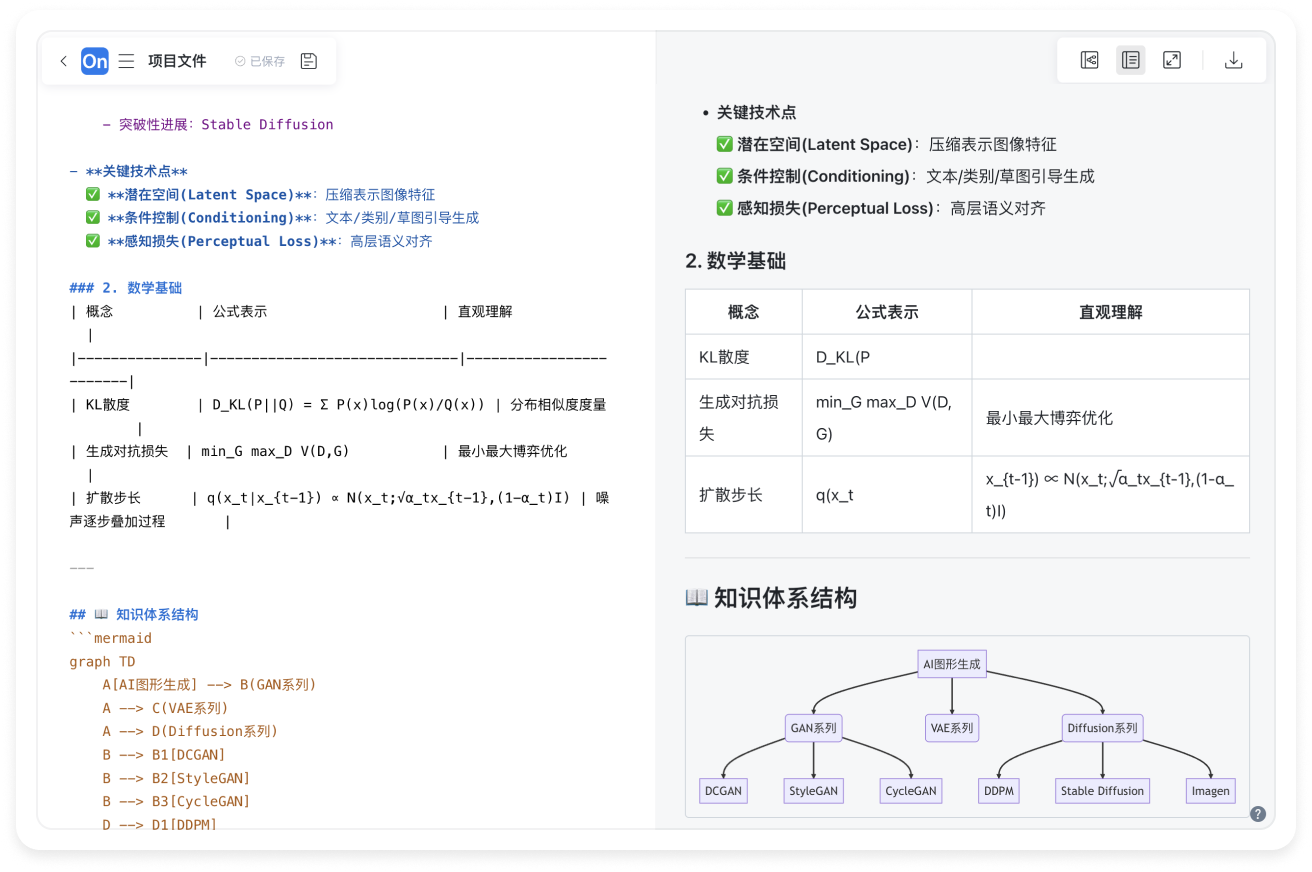Expand the preview to fullscreen

tap(1171, 60)
